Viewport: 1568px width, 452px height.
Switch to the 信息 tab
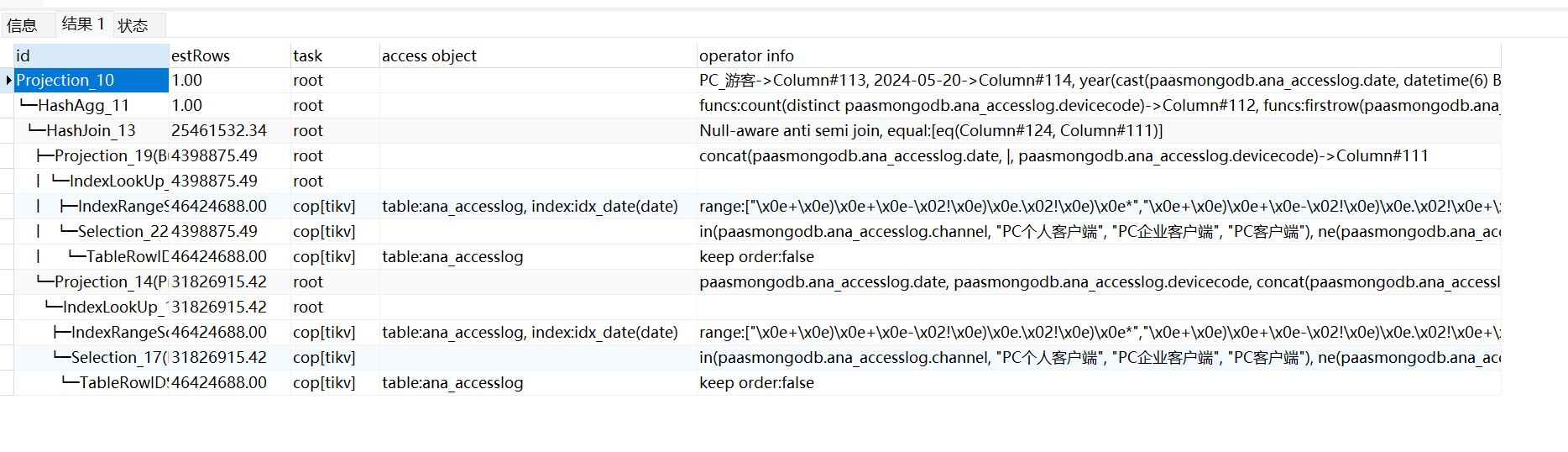coord(23,25)
